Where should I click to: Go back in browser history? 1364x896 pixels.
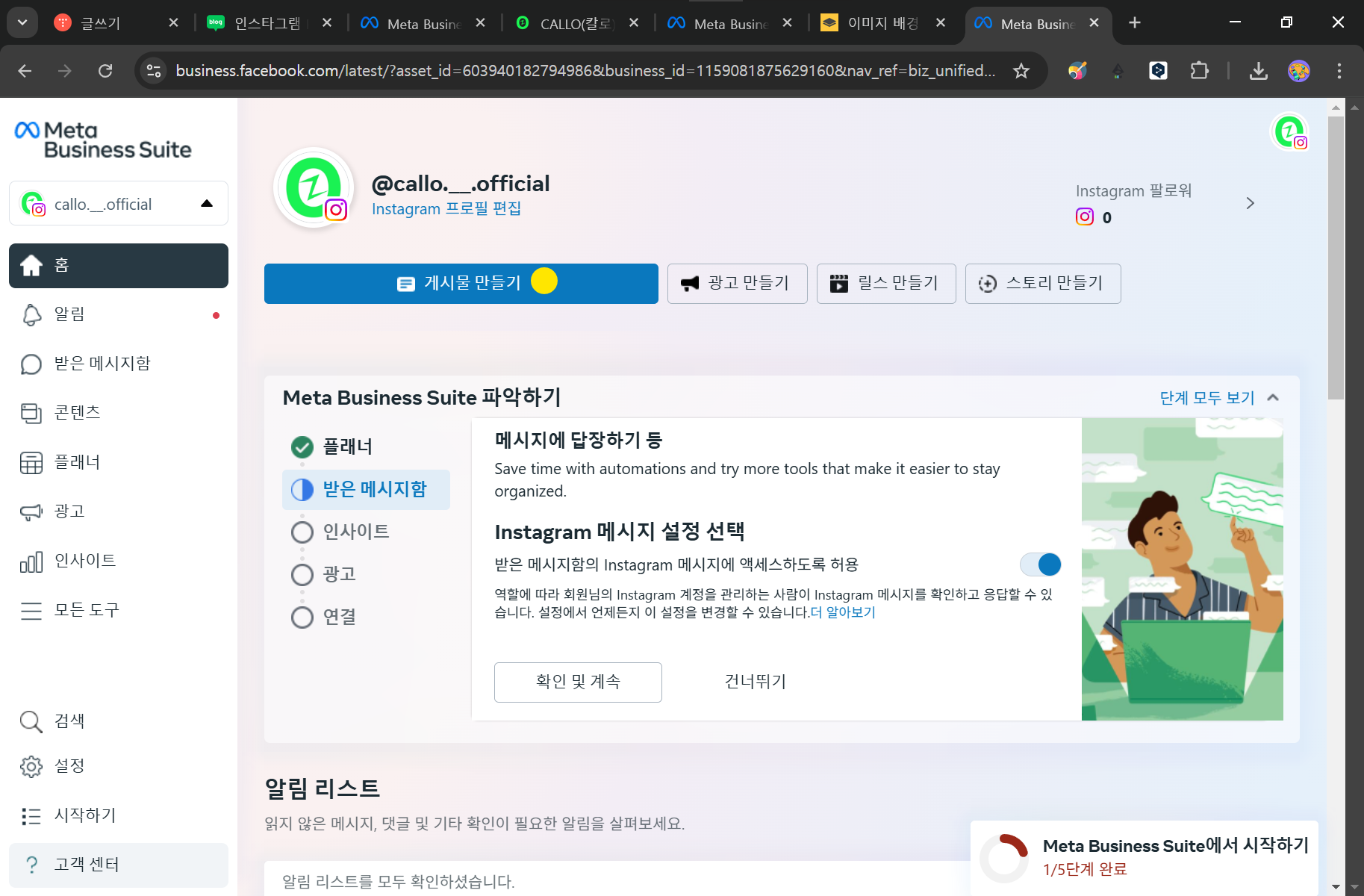[25, 71]
